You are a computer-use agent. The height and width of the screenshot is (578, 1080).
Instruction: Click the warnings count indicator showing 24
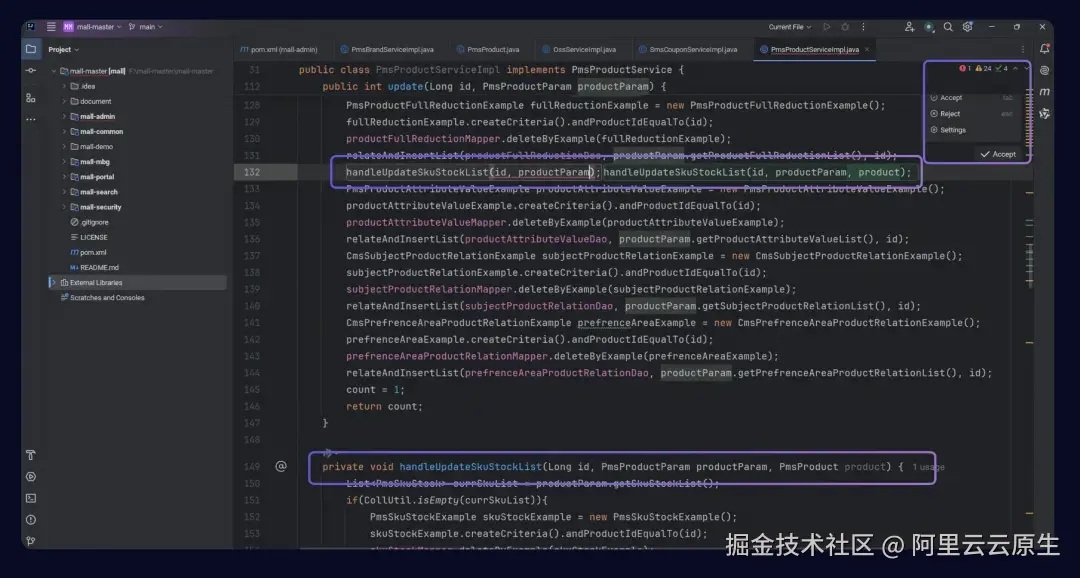point(984,69)
